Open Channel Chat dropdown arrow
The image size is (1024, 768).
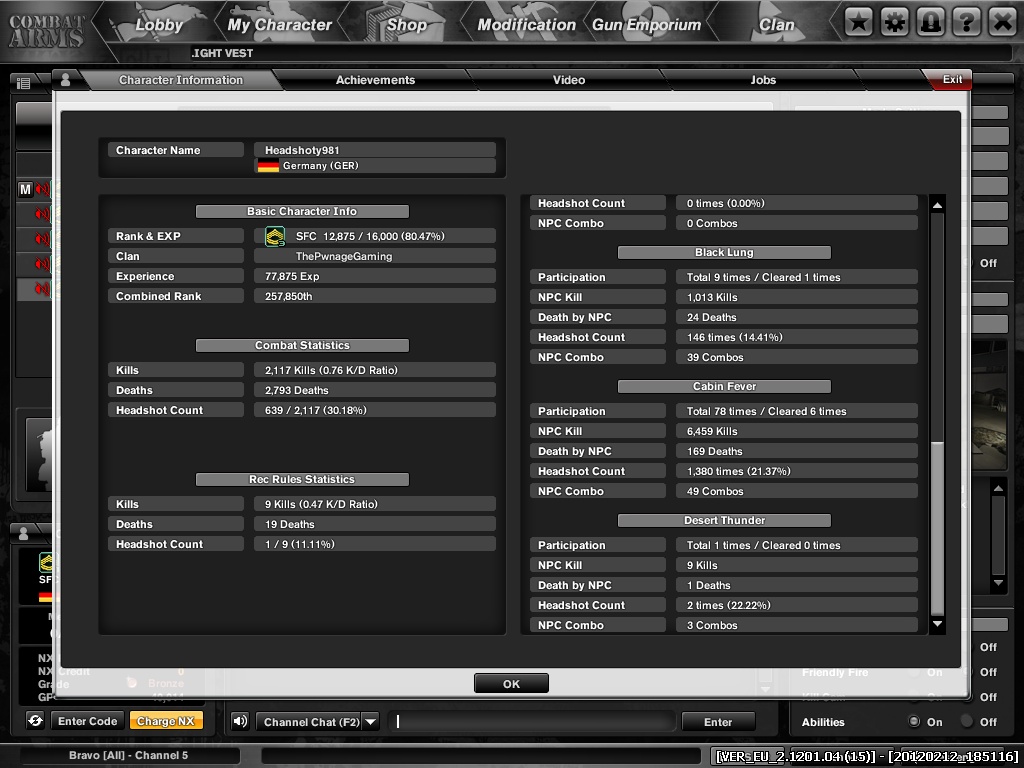[370, 722]
